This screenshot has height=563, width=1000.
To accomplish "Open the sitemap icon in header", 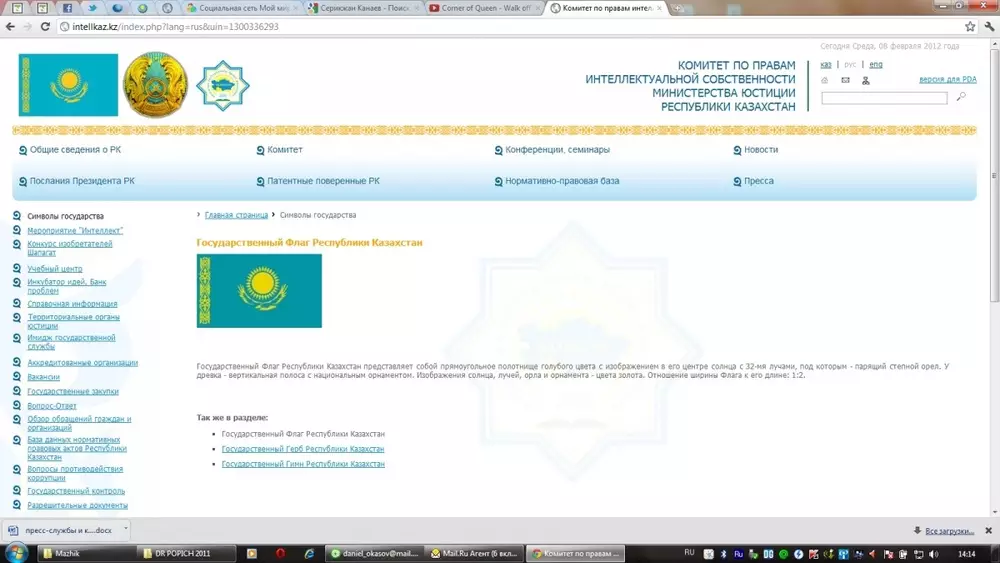I will 866,80.
